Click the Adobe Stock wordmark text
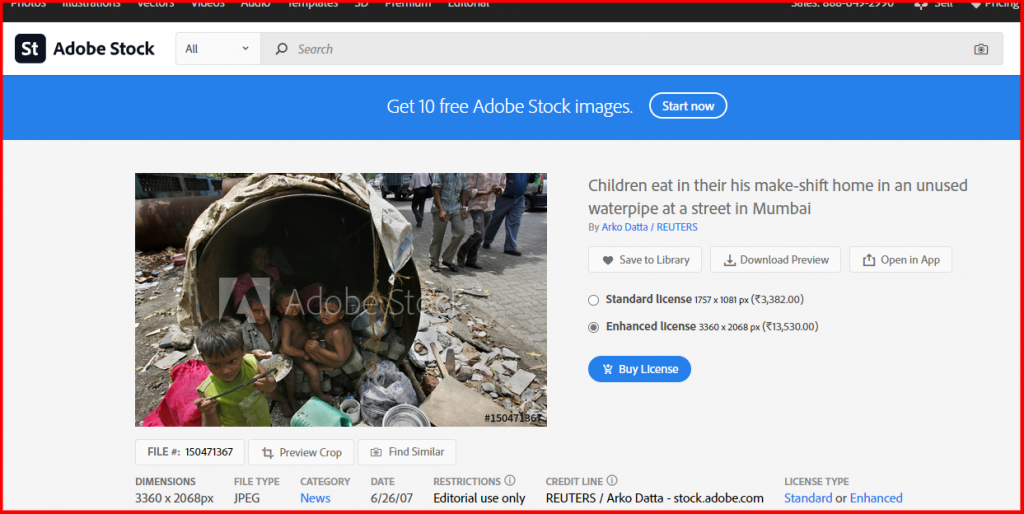The width and height of the screenshot is (1024, 514). pos(104,48)
